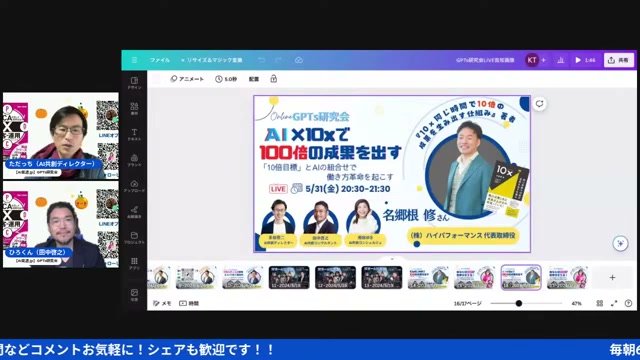Enter fullscreen with the expand arrows icon
This screenshot has width=640, height=360.
614,303
